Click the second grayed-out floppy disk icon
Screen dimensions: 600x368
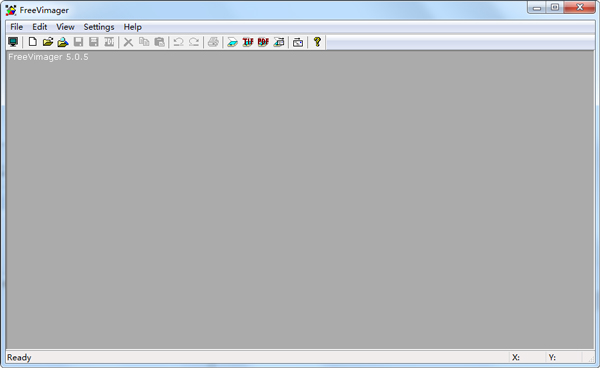point(94,42)
